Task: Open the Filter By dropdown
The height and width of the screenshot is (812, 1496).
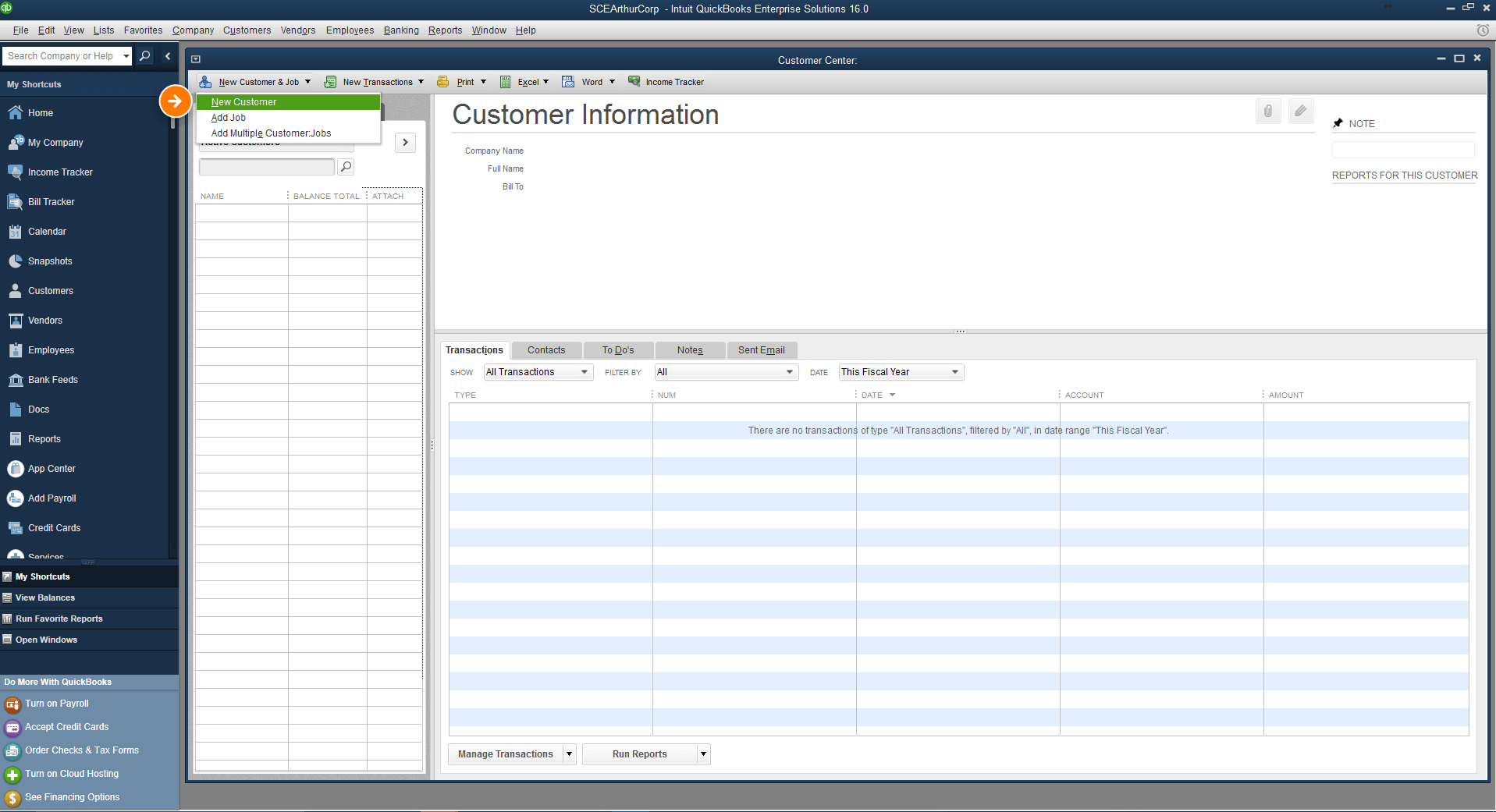Action: tap(727, 372)
